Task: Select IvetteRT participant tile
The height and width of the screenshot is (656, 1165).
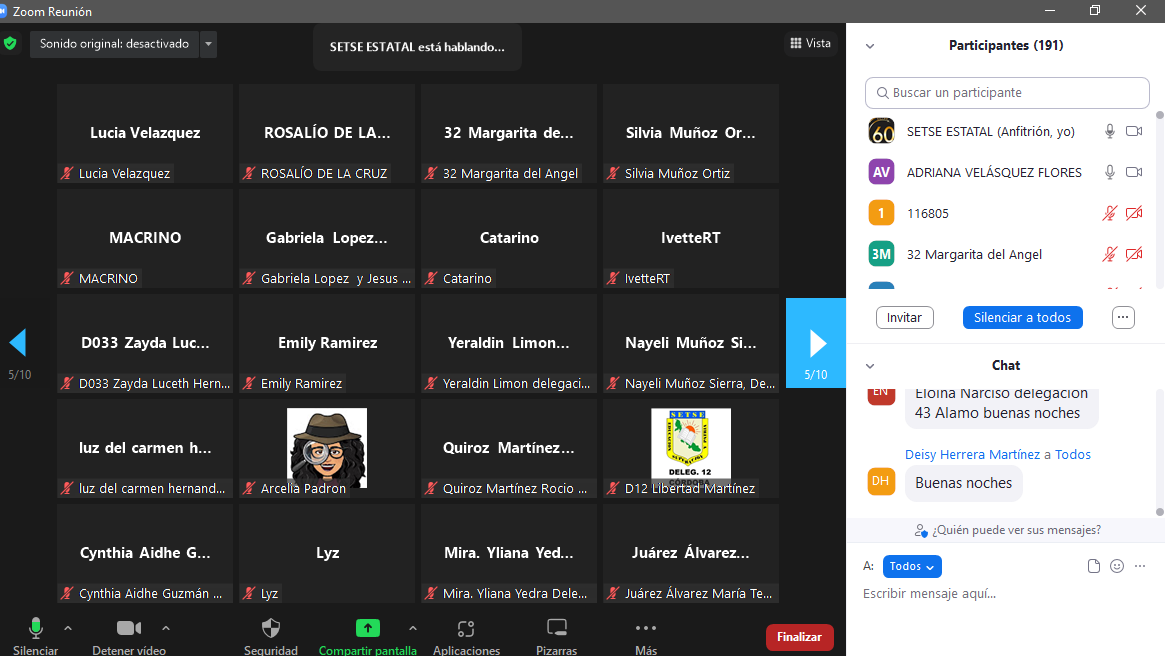Action: point(691,238)
